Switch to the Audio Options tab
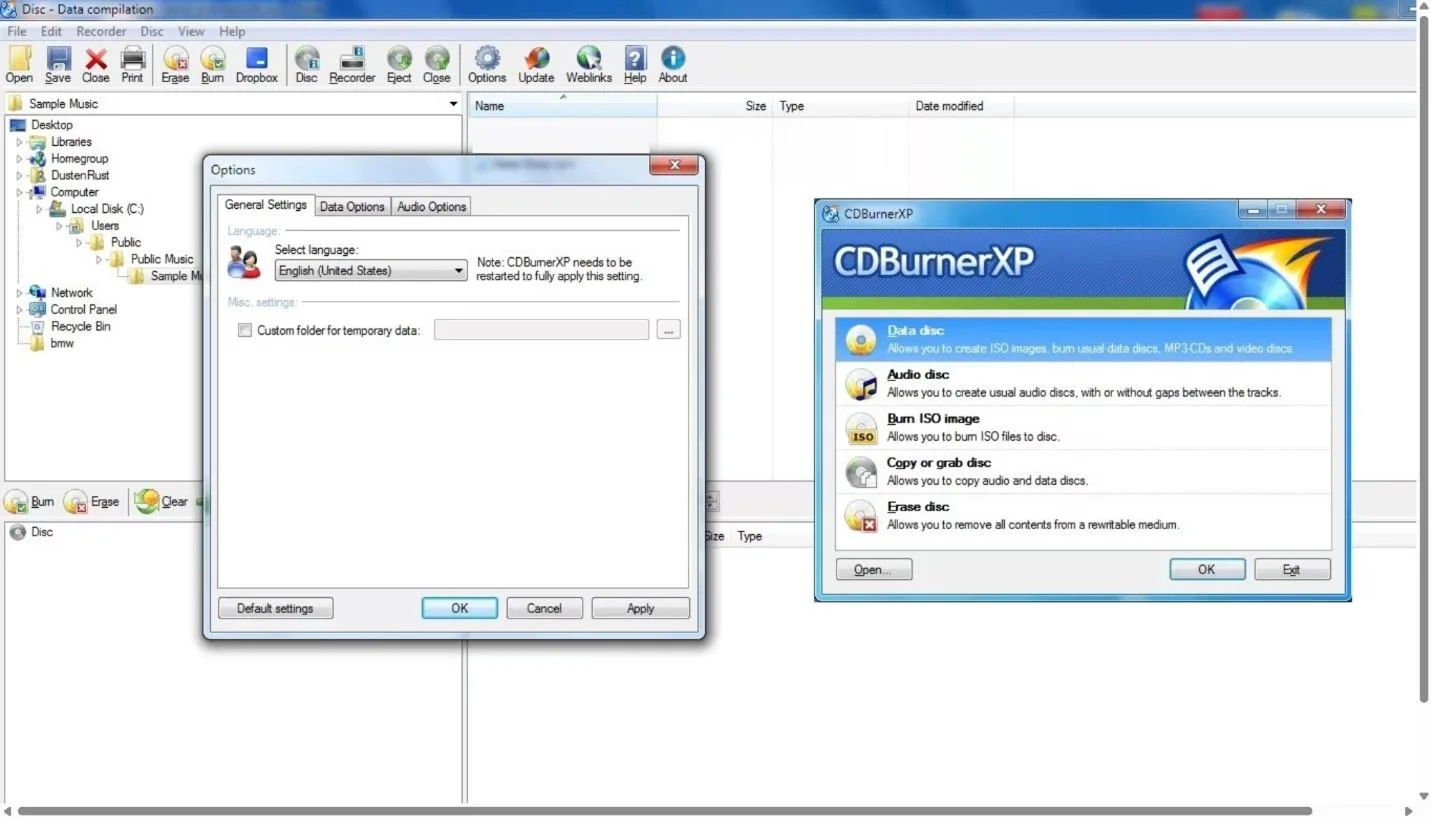 [x=432, y=206]
